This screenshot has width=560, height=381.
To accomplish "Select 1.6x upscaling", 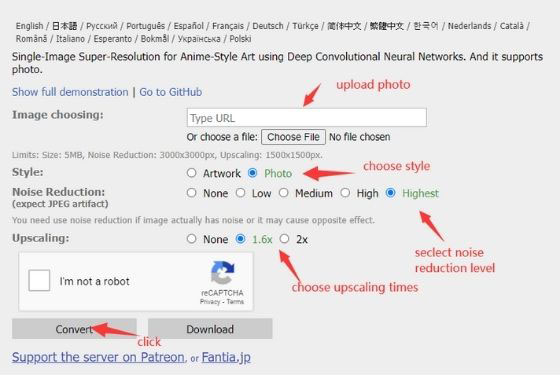I will tap(241, 239).
